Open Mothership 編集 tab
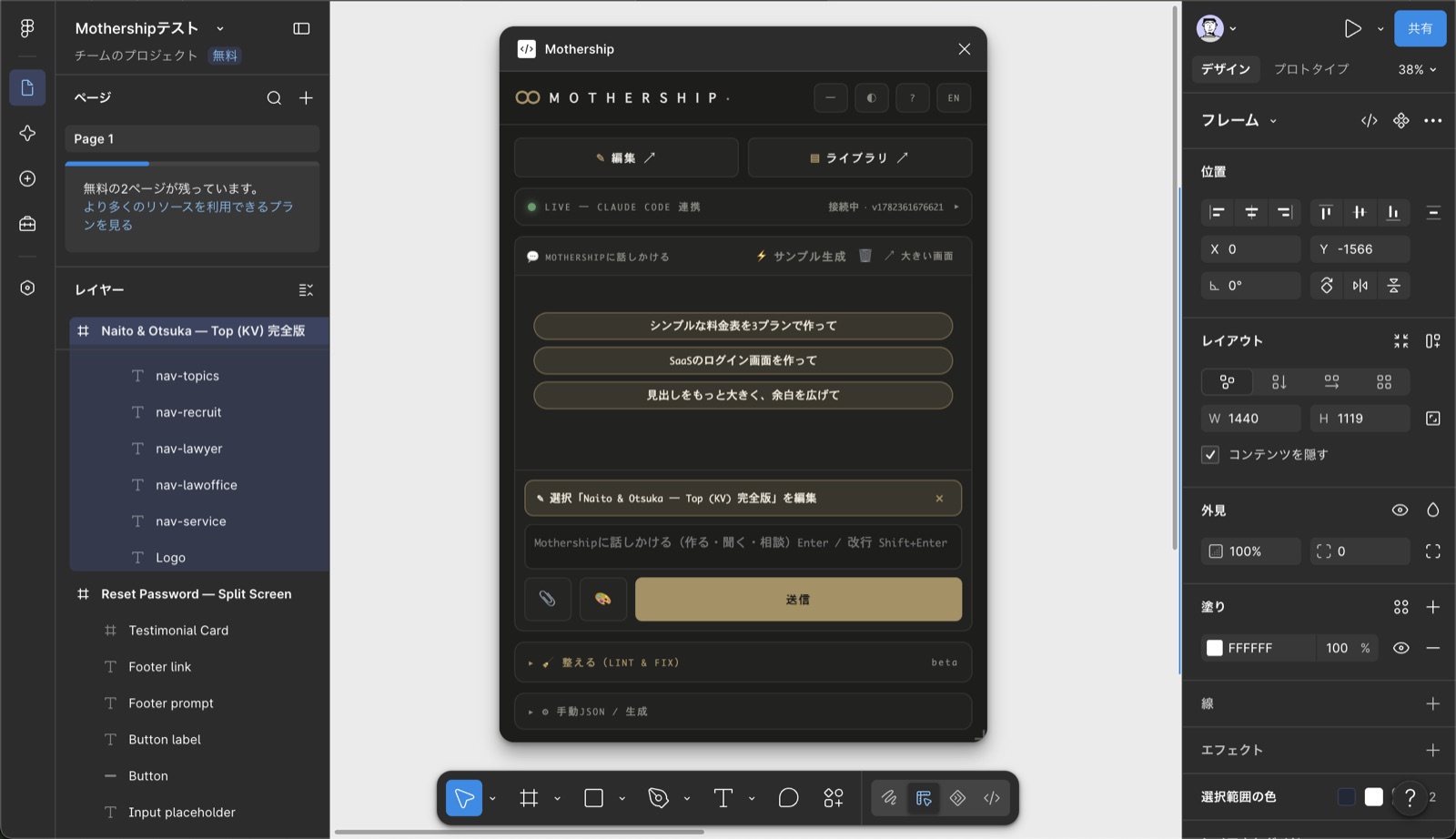Image resolution: width=1456 pixels, height=839 pixels. click(626, 157)
